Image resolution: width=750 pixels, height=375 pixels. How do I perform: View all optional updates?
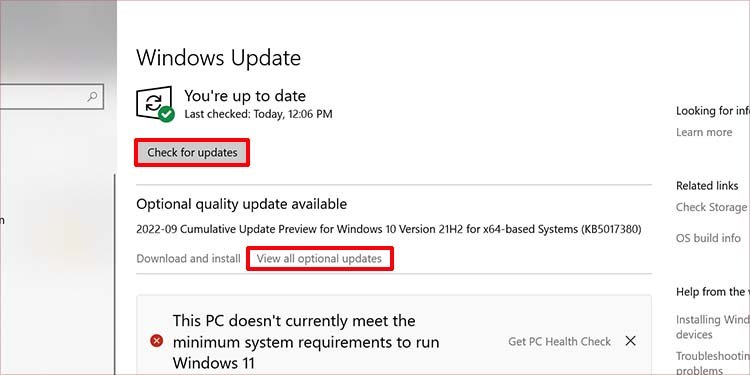pos(320,259)
